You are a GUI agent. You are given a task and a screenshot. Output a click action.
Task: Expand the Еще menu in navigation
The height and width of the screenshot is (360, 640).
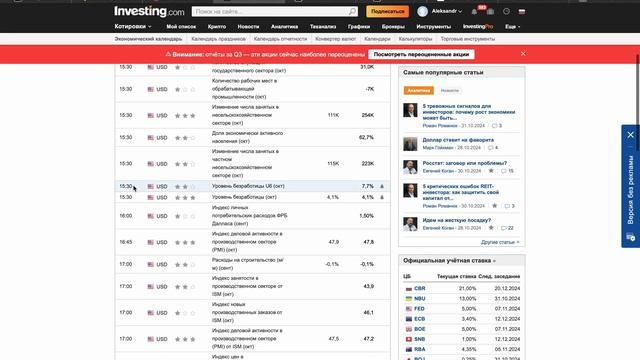513,27
